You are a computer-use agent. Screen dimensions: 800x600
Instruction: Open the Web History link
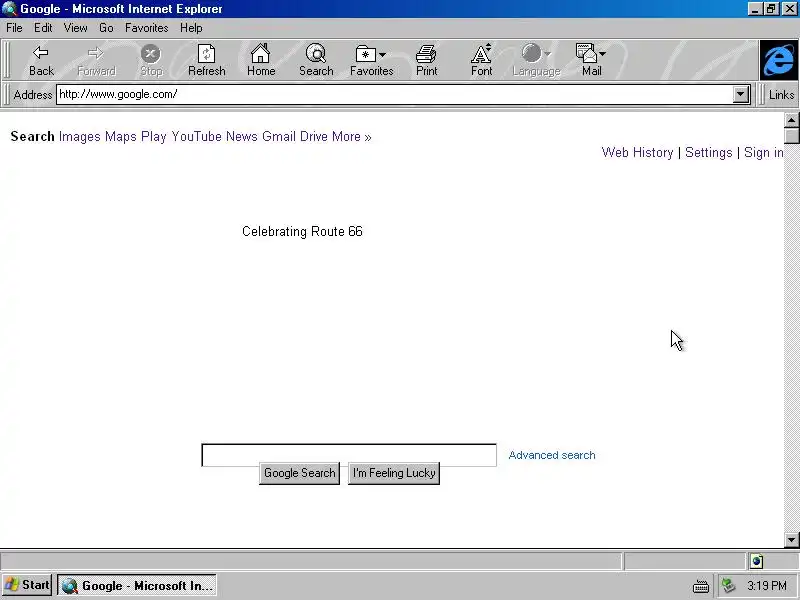[x=637, y=153]
